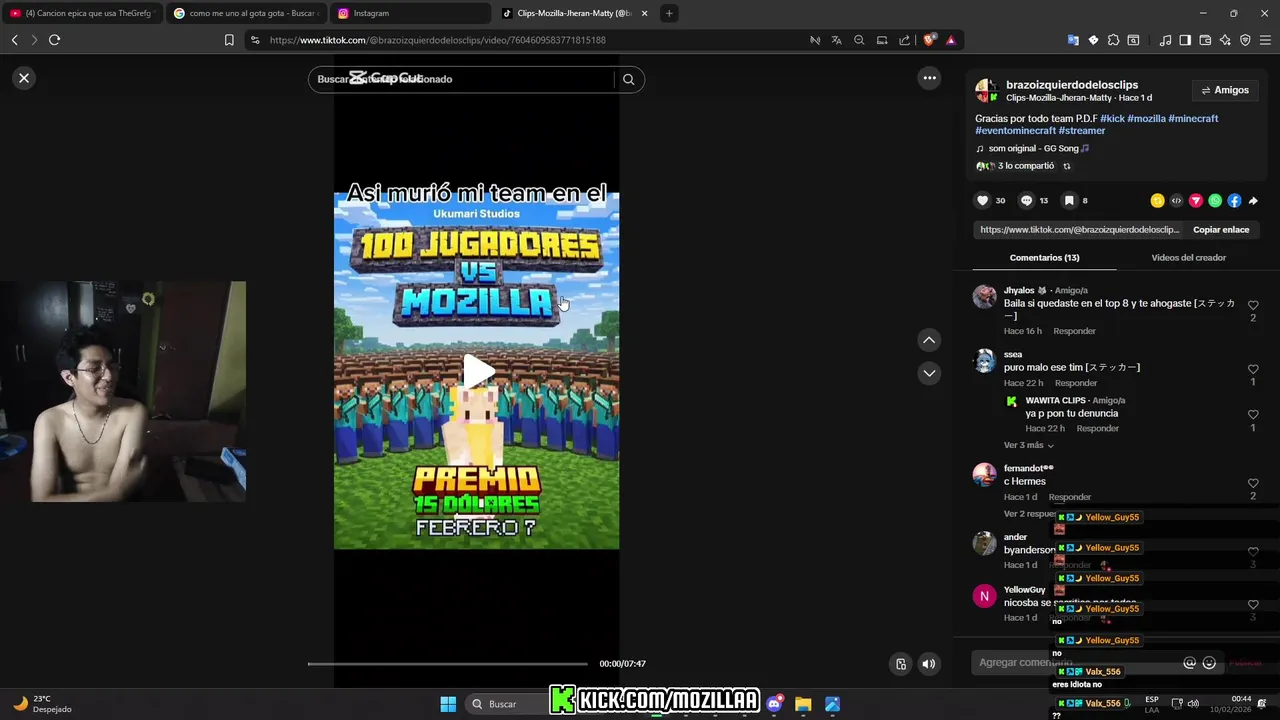Click the 3 lo compartió text
Image resolution: width=1280 pixels, height=720 pixels.
point(1026,166)
